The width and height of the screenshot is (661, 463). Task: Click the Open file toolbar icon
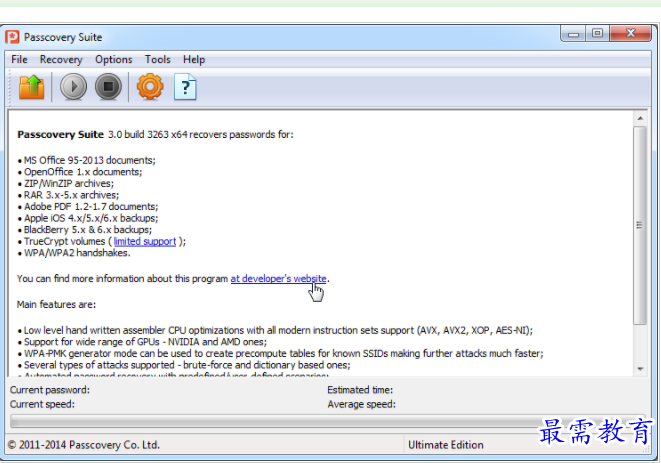pyautogui.click(x=32, y=87)
